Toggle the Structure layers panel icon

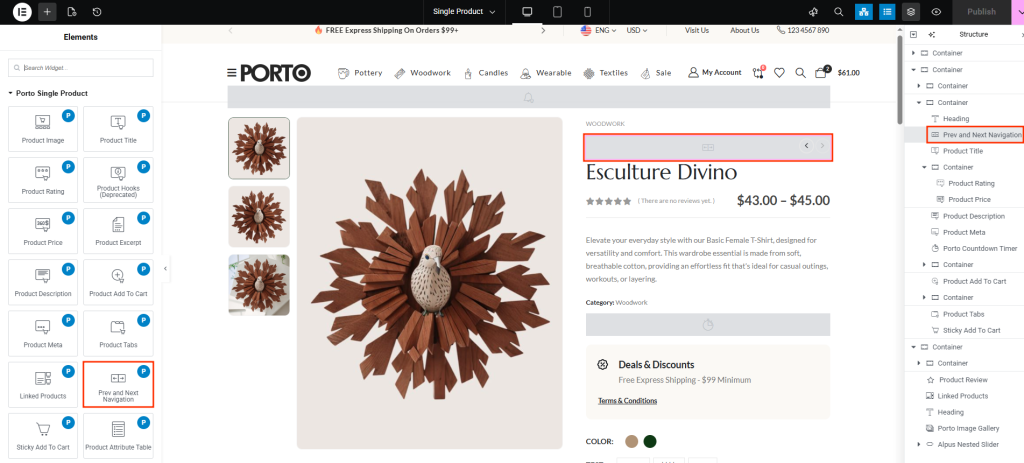910,12
